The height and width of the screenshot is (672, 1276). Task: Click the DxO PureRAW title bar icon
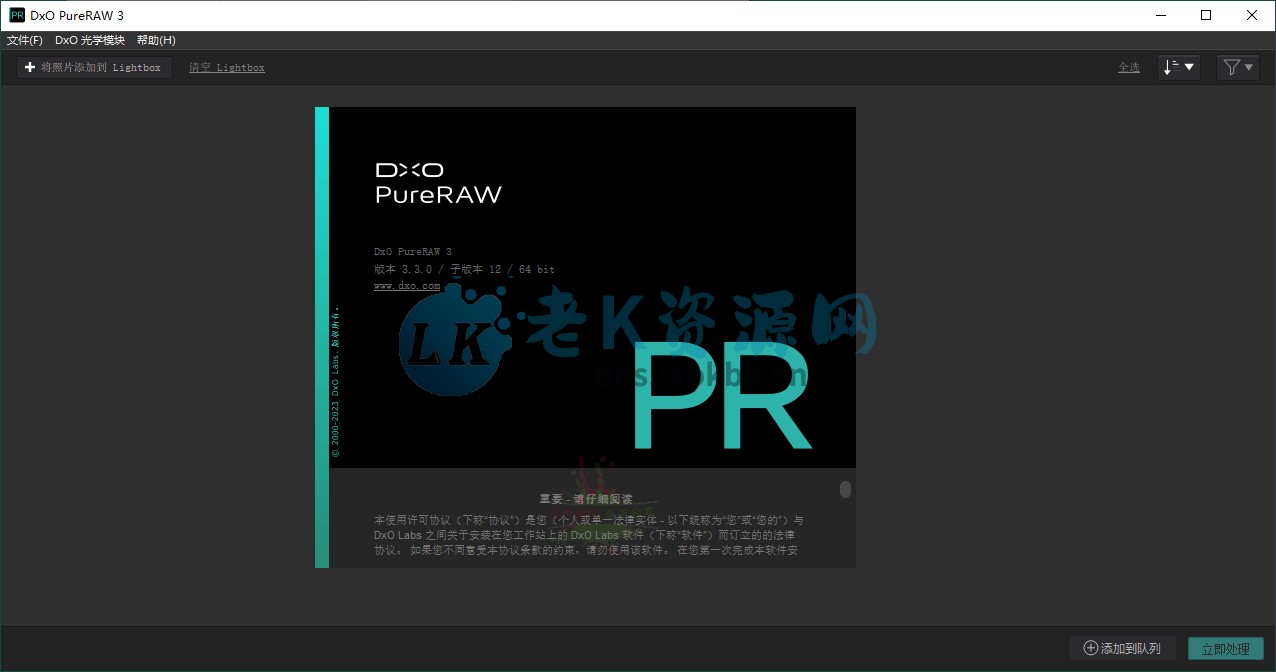pyautogui.click(x=17, y=15)
